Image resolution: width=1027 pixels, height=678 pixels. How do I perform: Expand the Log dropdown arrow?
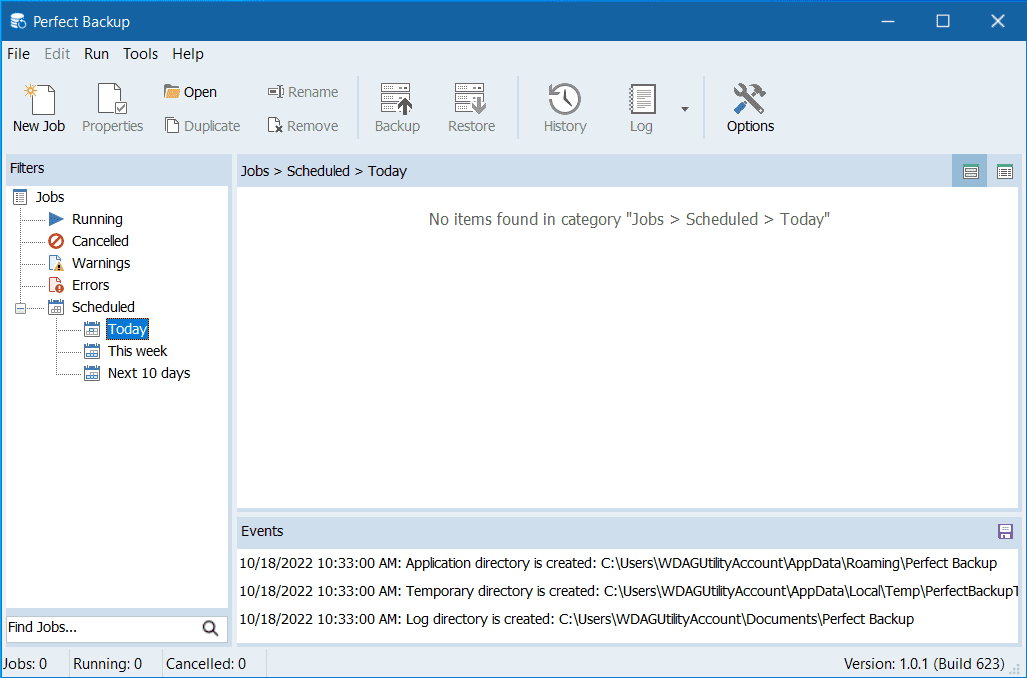click(684, 109)
